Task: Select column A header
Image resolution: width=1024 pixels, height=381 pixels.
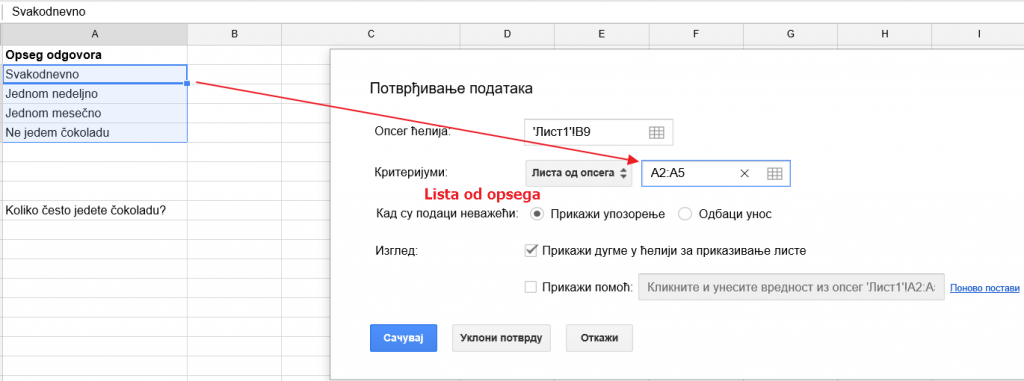Action: pos(95,33)
